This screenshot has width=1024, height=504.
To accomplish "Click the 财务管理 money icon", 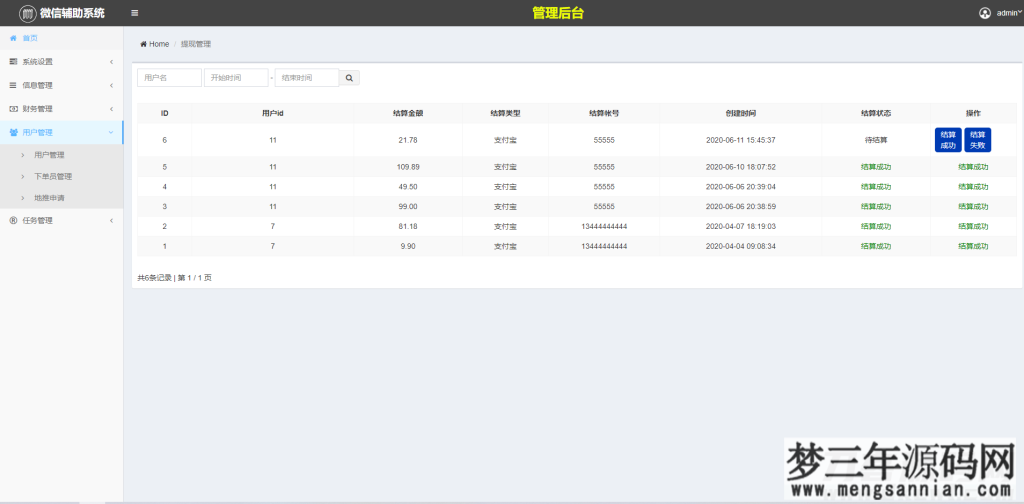I will 13,109.
